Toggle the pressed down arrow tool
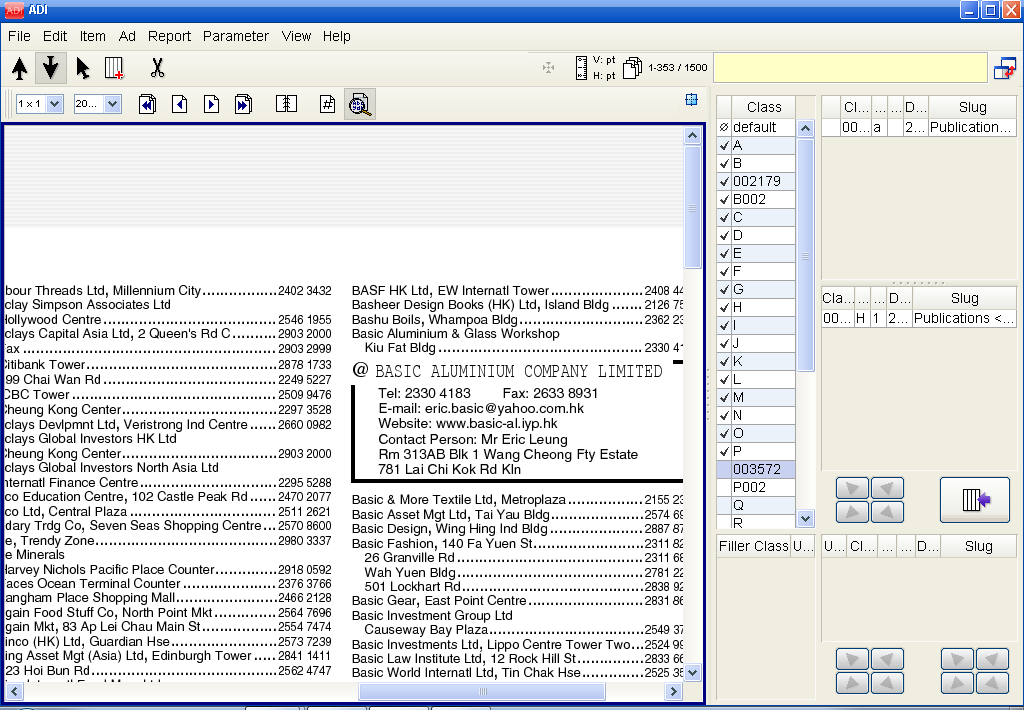 (x=50, y=68)
